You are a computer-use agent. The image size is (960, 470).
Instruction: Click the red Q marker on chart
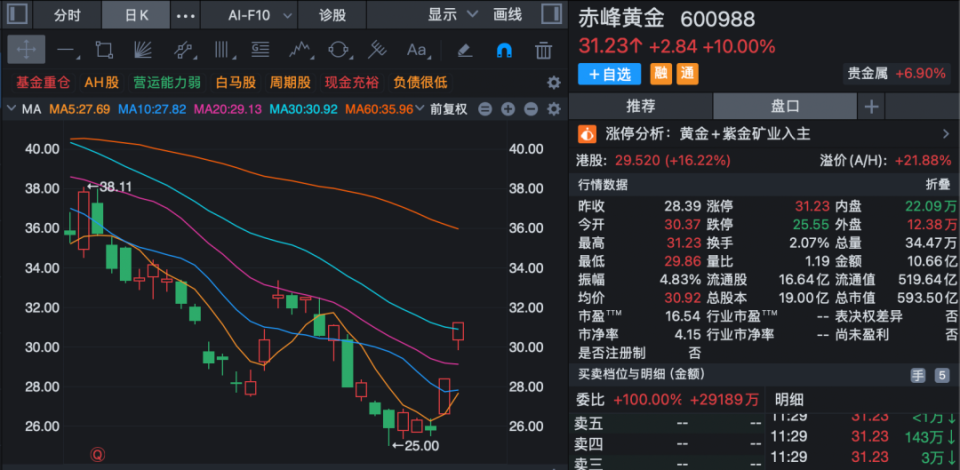97,454
